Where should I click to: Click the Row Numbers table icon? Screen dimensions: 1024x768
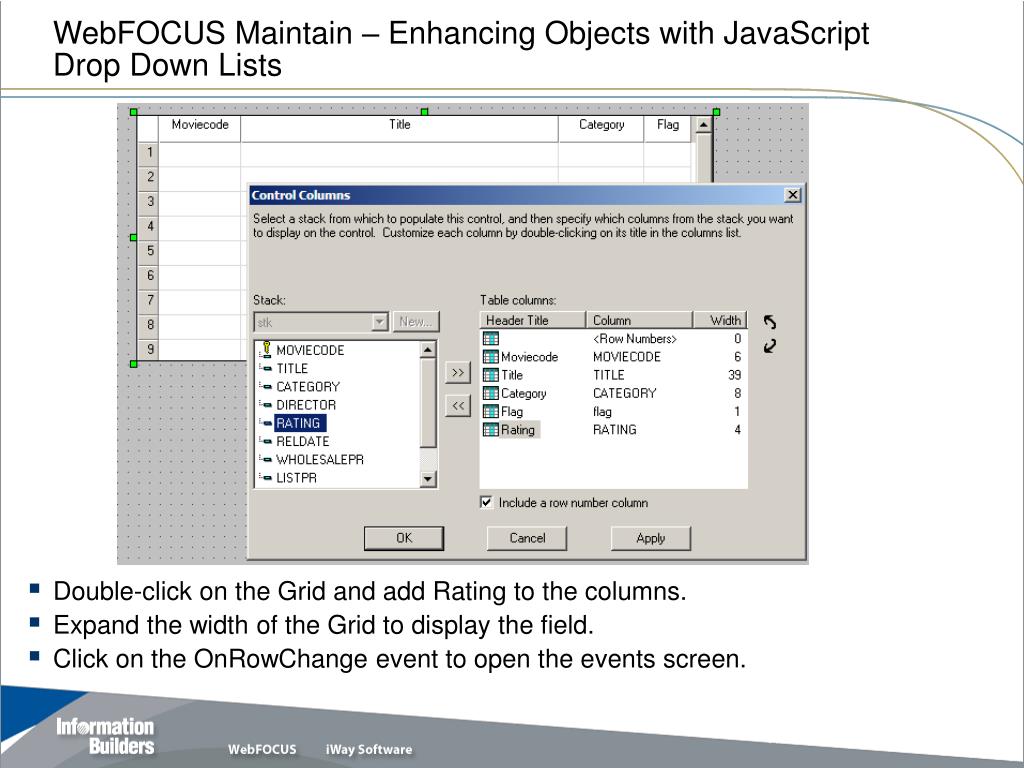click(x=490, y=338)
